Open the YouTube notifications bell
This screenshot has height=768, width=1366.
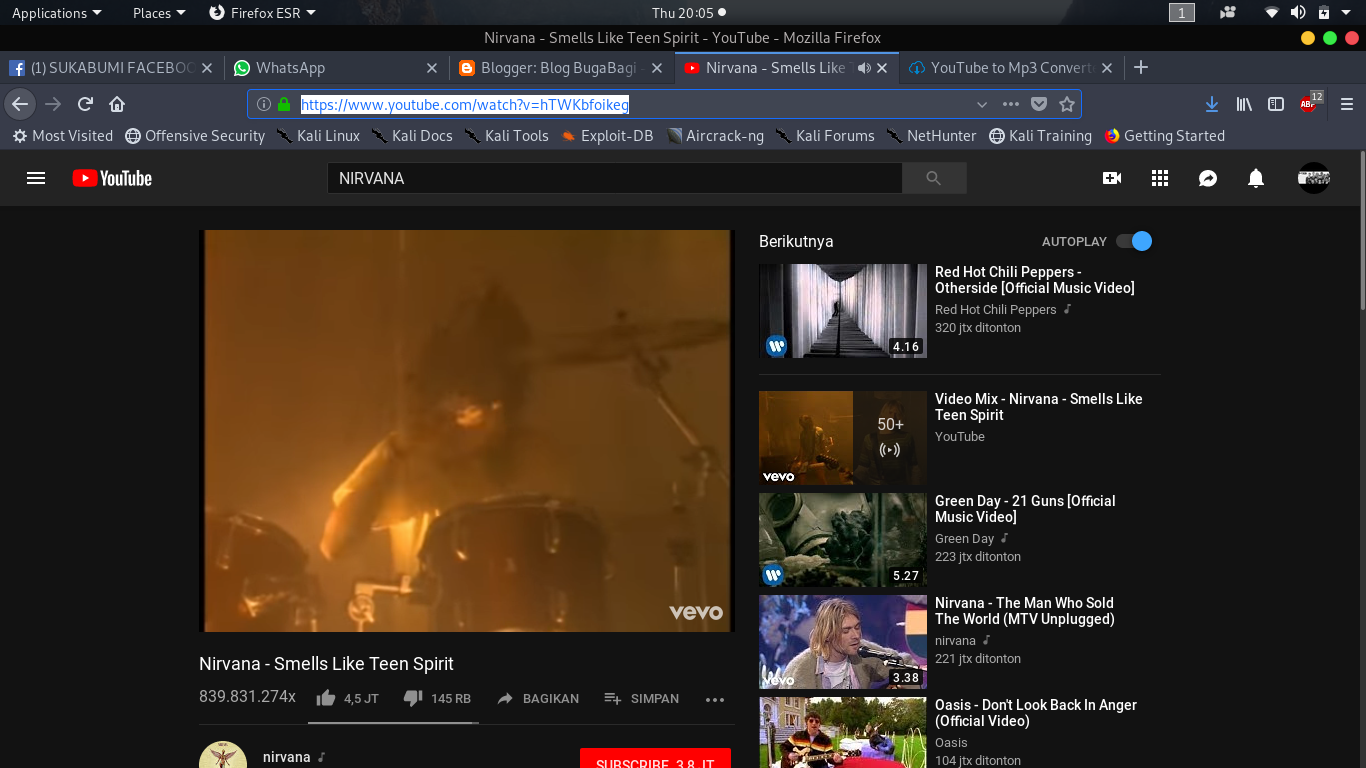pyautogui.click(x=1256, y=178)
